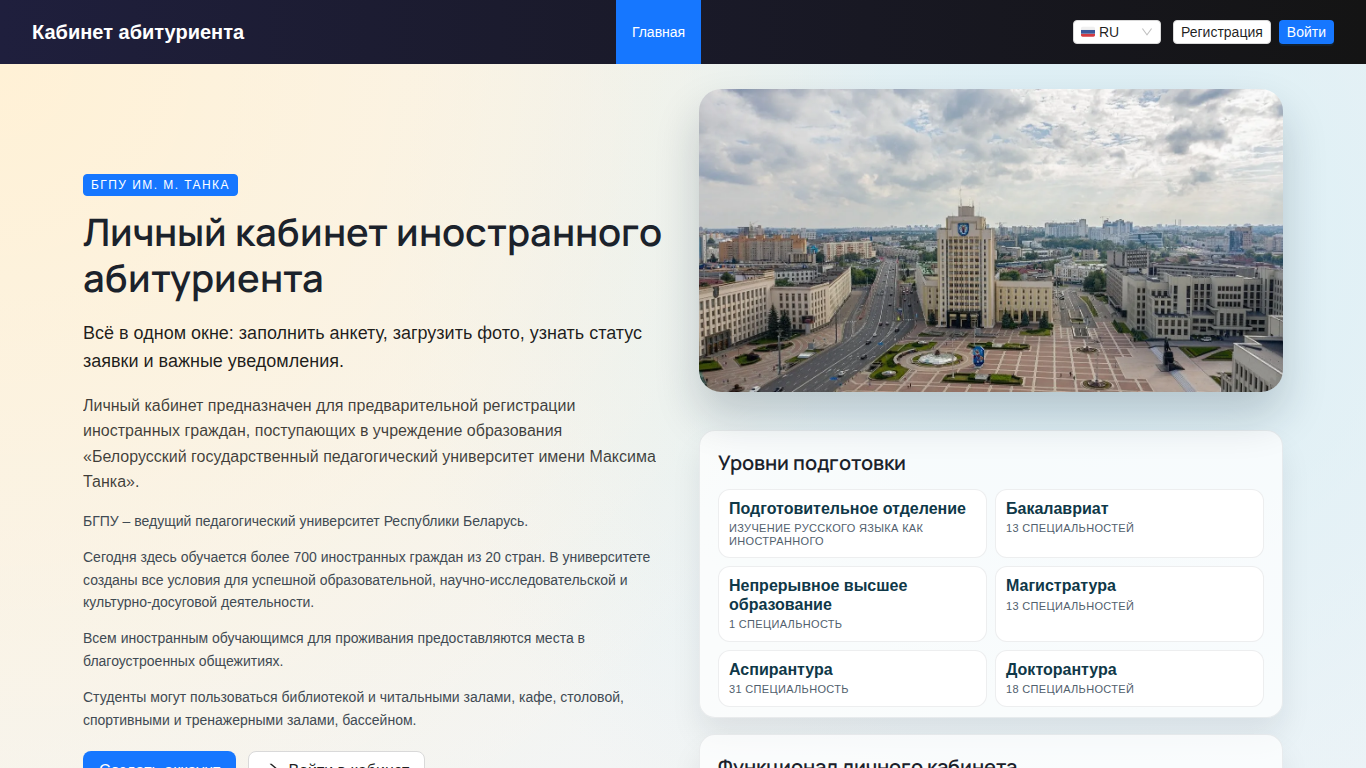Select the Главная navigation item
1366x768 pixels.
click(658, 32)
